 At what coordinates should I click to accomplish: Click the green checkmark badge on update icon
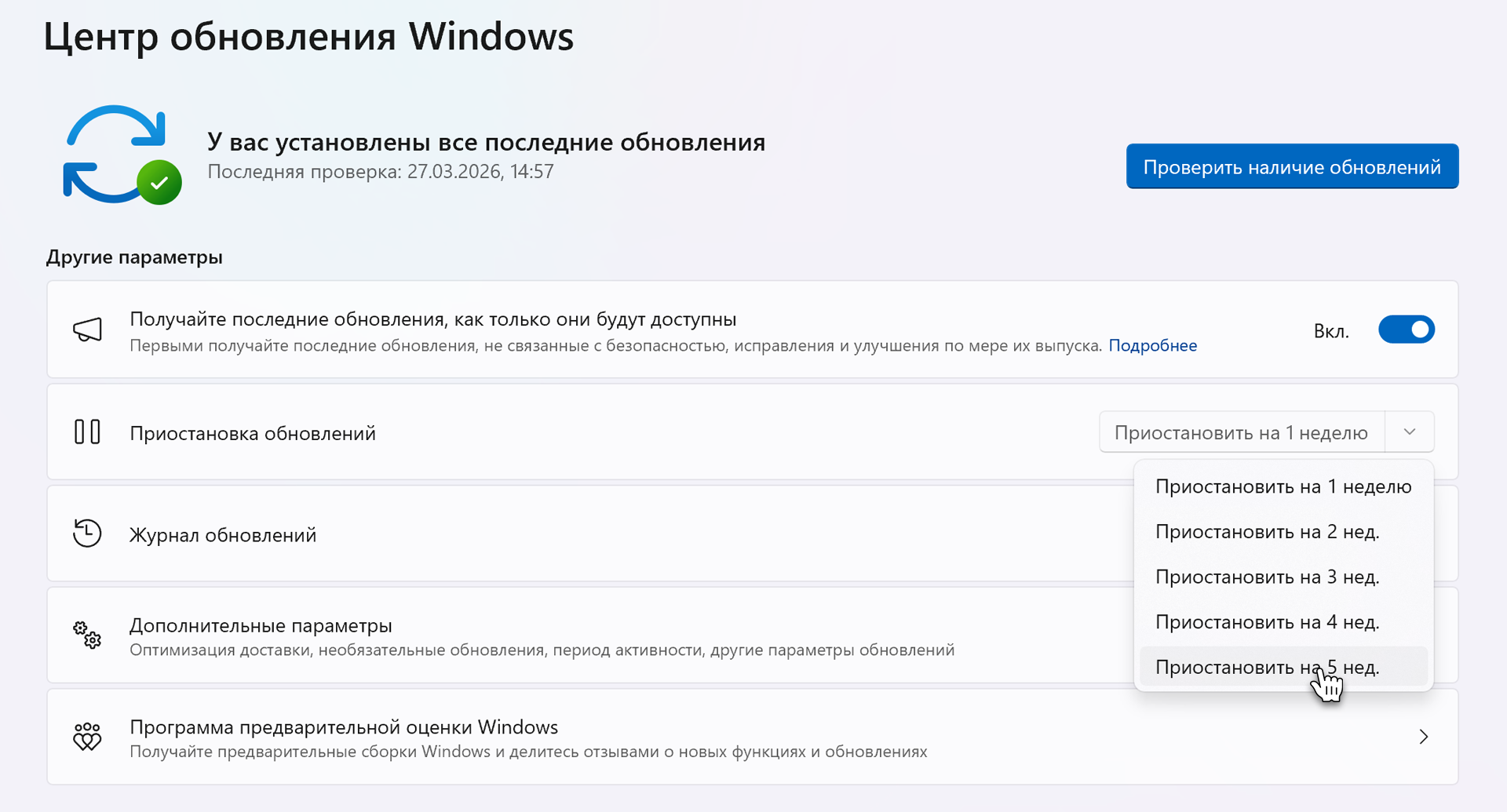point(159,183)
